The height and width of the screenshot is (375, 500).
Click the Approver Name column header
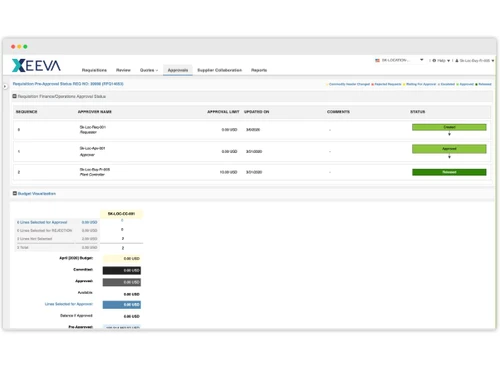(95, 112)
